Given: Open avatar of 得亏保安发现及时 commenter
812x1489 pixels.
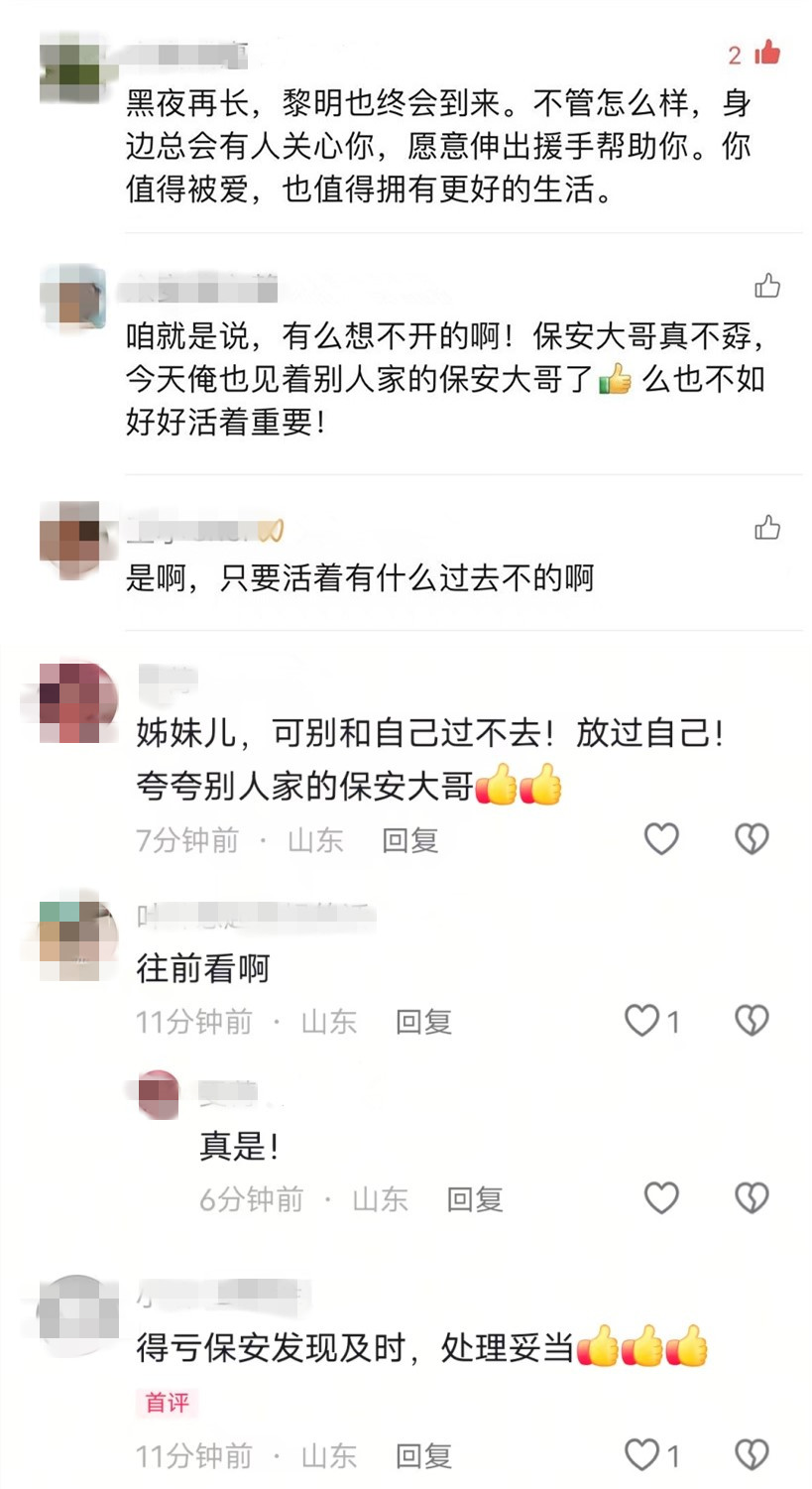Looking at the screenshot, I should pos(78,1315).
